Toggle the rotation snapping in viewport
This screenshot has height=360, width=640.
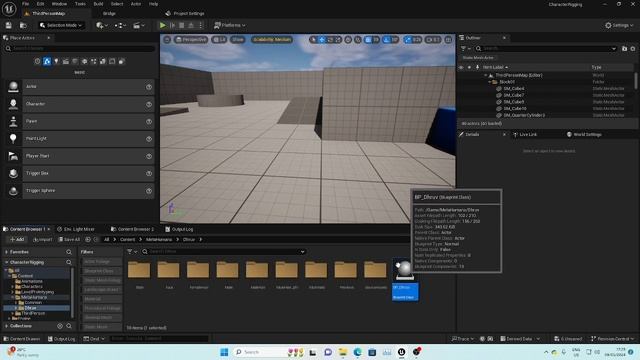point(386,40)
